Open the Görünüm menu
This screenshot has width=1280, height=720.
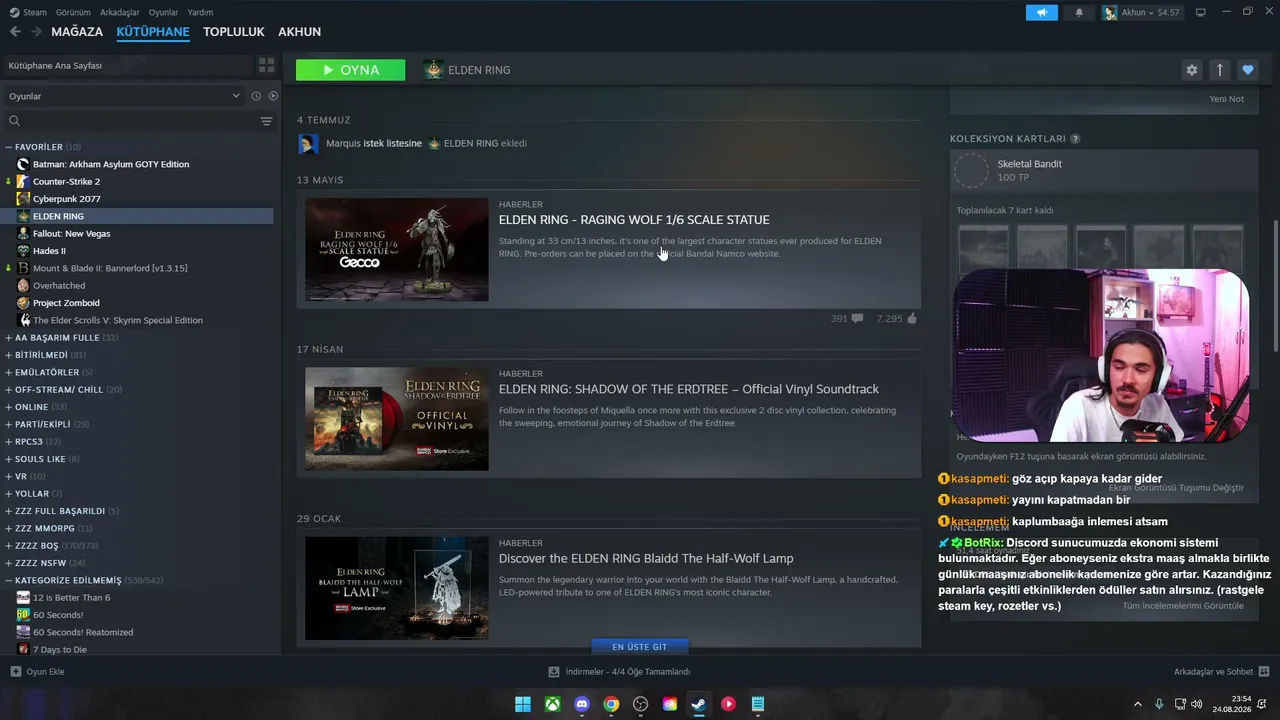point(73,13)
